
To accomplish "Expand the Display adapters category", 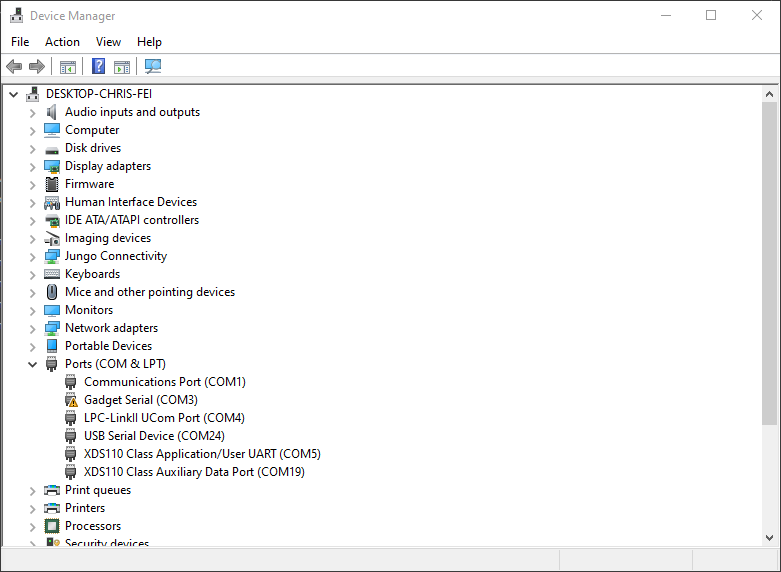I will tap(32, 167).
